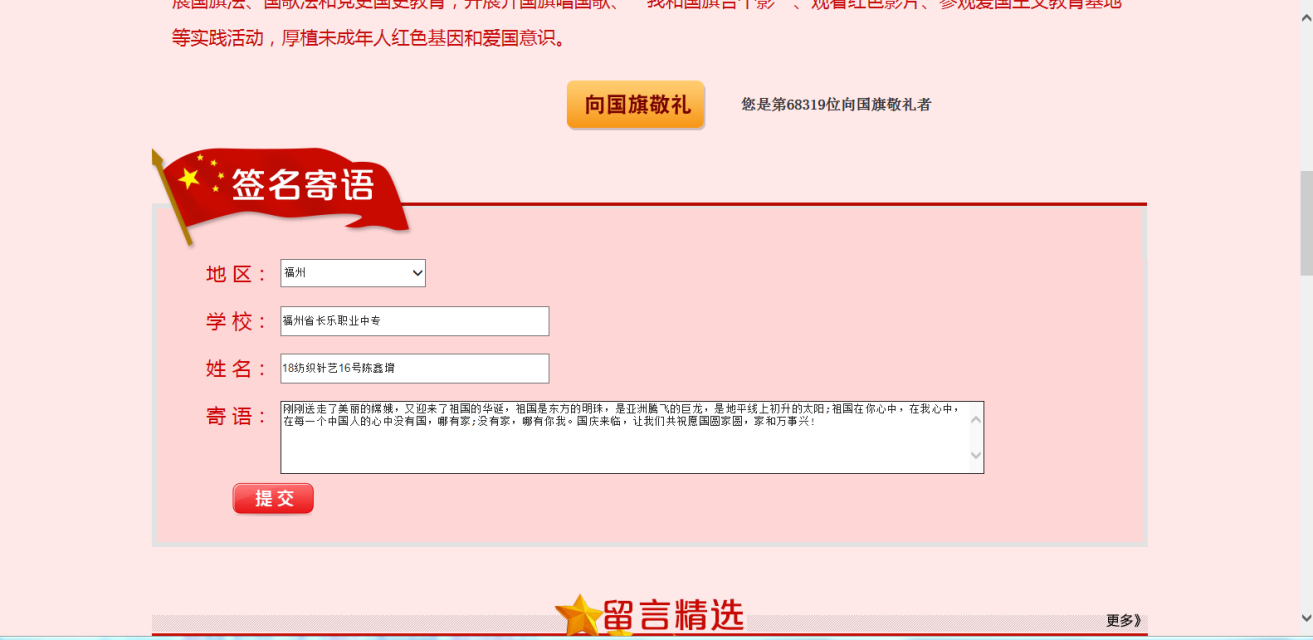Click the 向国旗敬礼 salute button
This screenshot has width=1313, height=640.
pos(636,105)
